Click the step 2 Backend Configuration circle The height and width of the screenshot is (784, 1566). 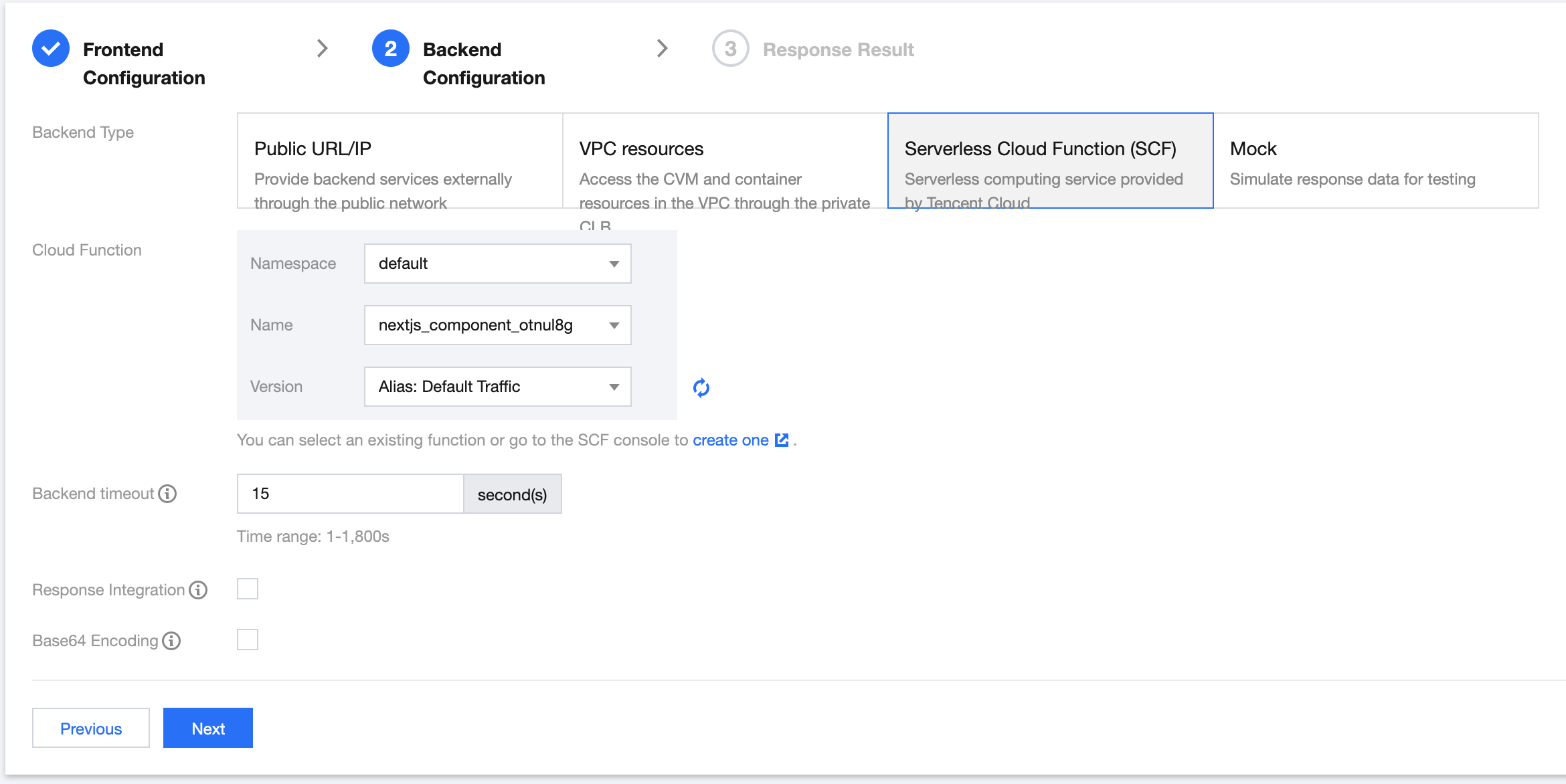coord(391,49)
